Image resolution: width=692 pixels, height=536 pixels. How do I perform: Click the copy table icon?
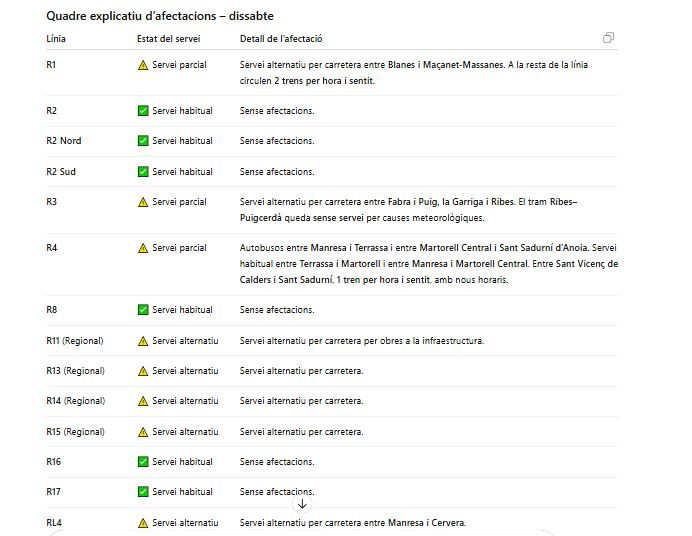click(608, 38)
